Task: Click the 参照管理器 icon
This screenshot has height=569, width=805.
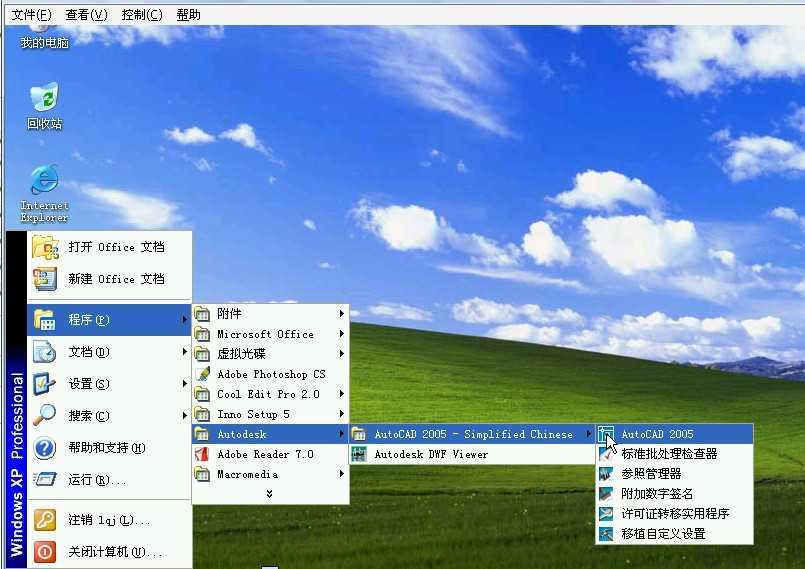Action: tap(606, 473)
